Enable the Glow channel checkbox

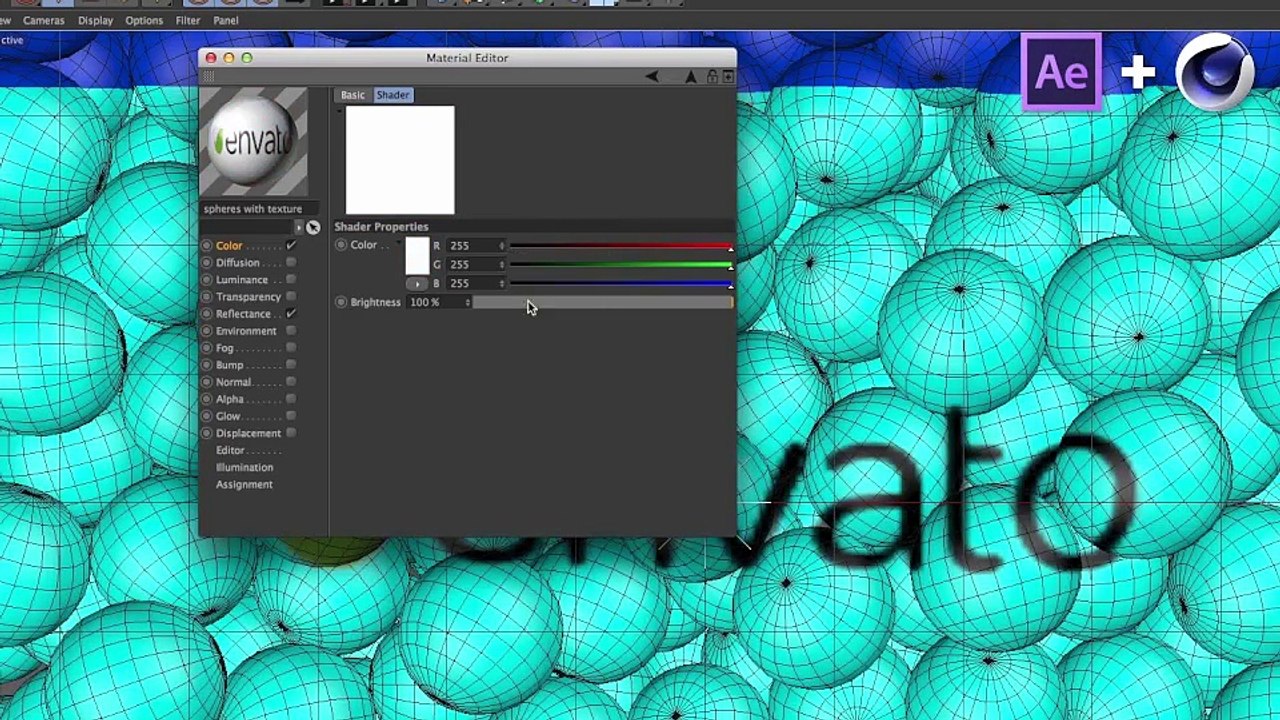291,416
